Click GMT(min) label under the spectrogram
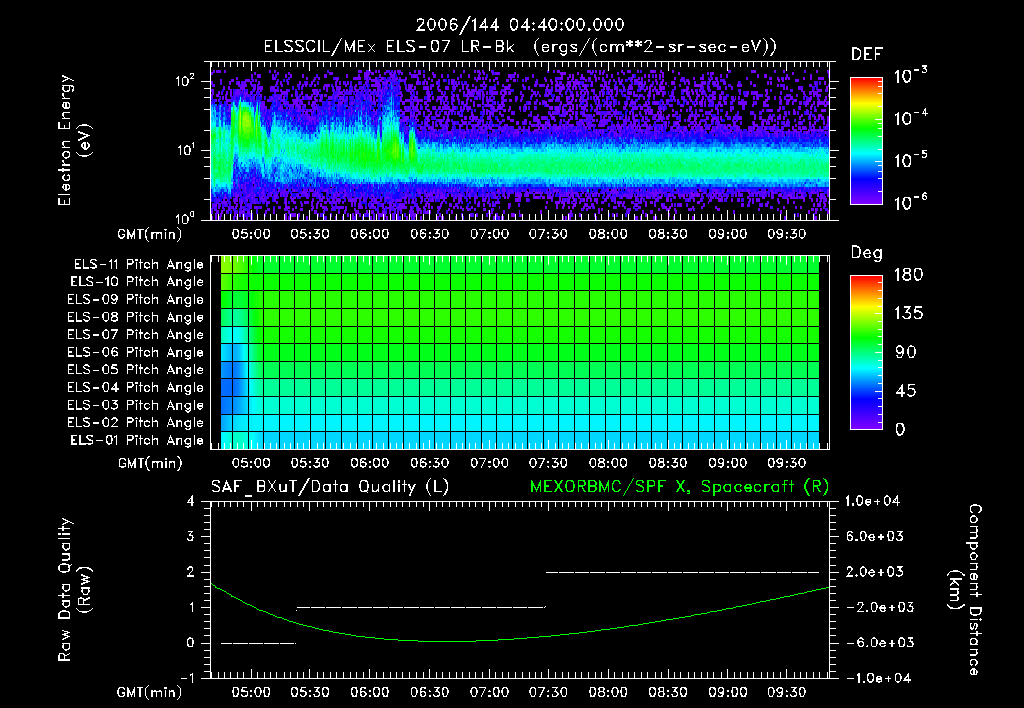Image resolution: width=1024 pixels, height=708 pixels. (150, 234)
